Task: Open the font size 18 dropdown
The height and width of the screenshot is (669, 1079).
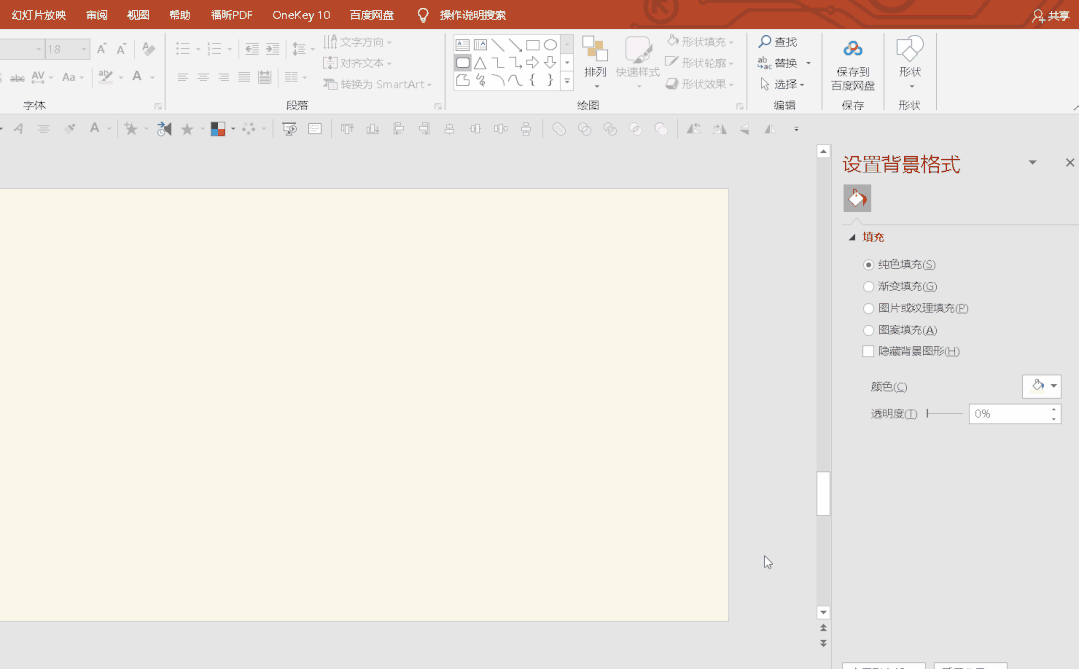Action: (84, 49)
